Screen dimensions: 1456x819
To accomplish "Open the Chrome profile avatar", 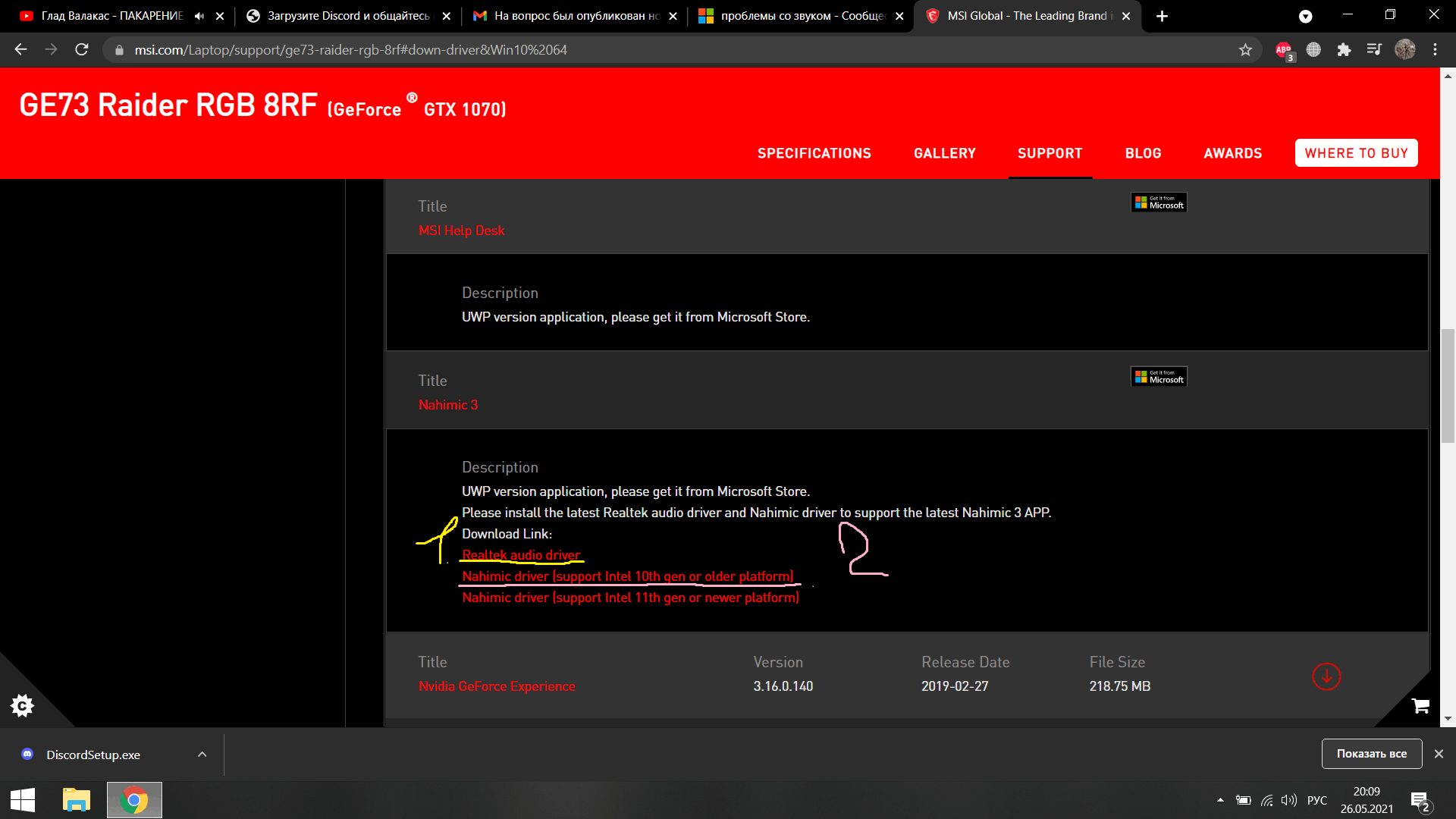I will pyautogui.click(x=1405, y=49).
